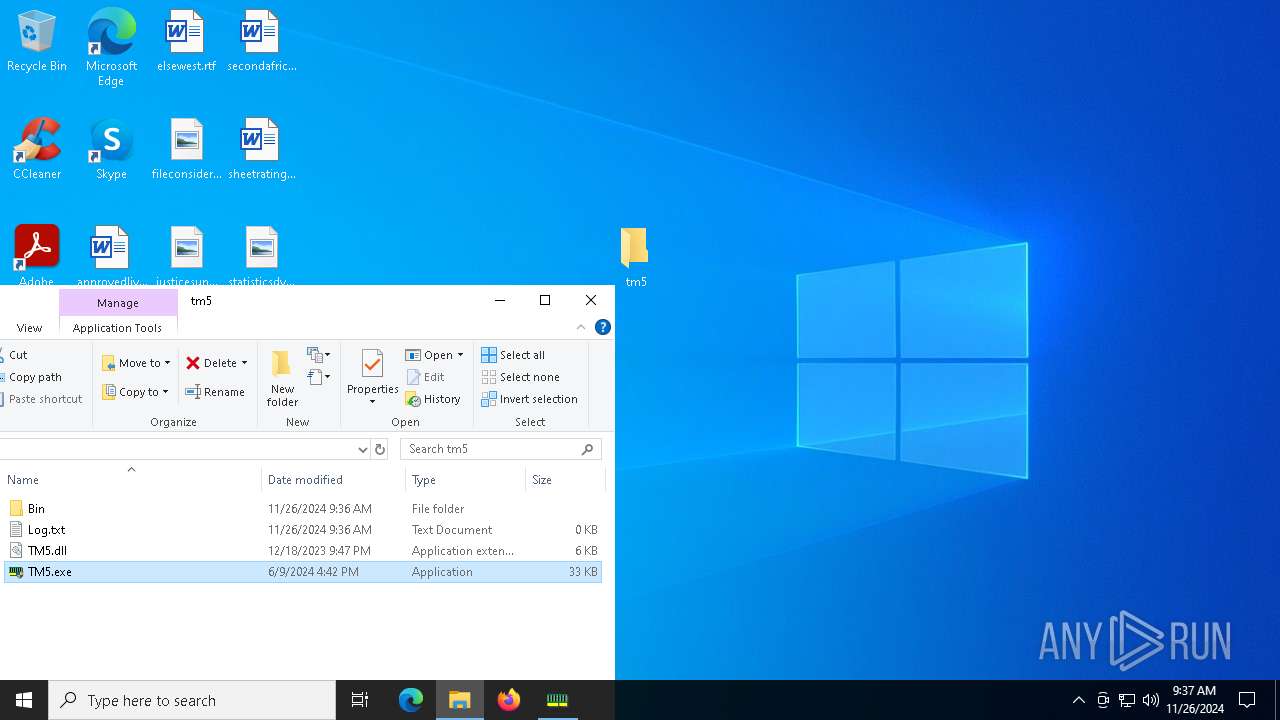1280x720 pixels.
Task: Select the TM5.dll file
Action: pyautogui.click(x=303, y=551)
